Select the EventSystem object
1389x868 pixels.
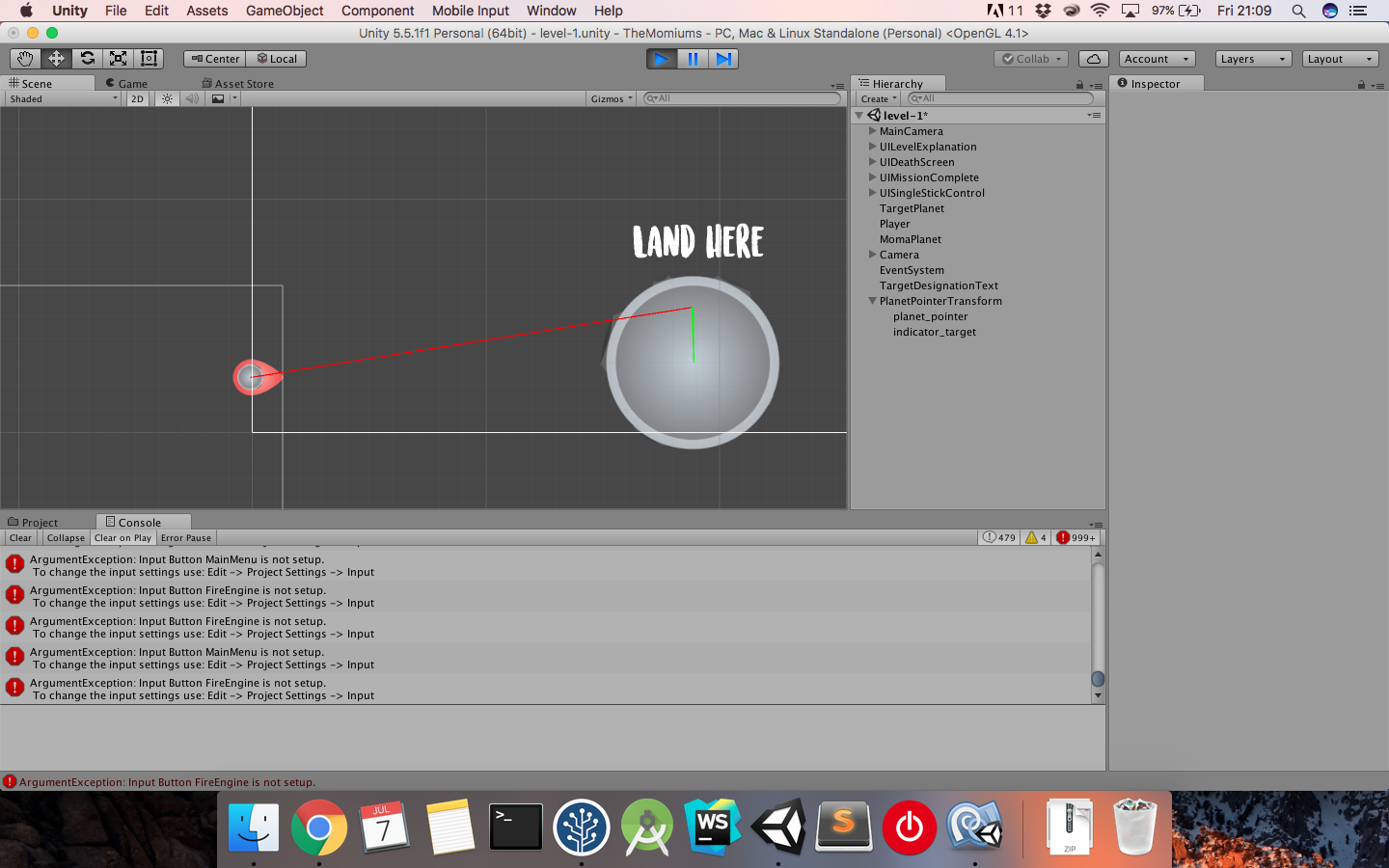912,270
